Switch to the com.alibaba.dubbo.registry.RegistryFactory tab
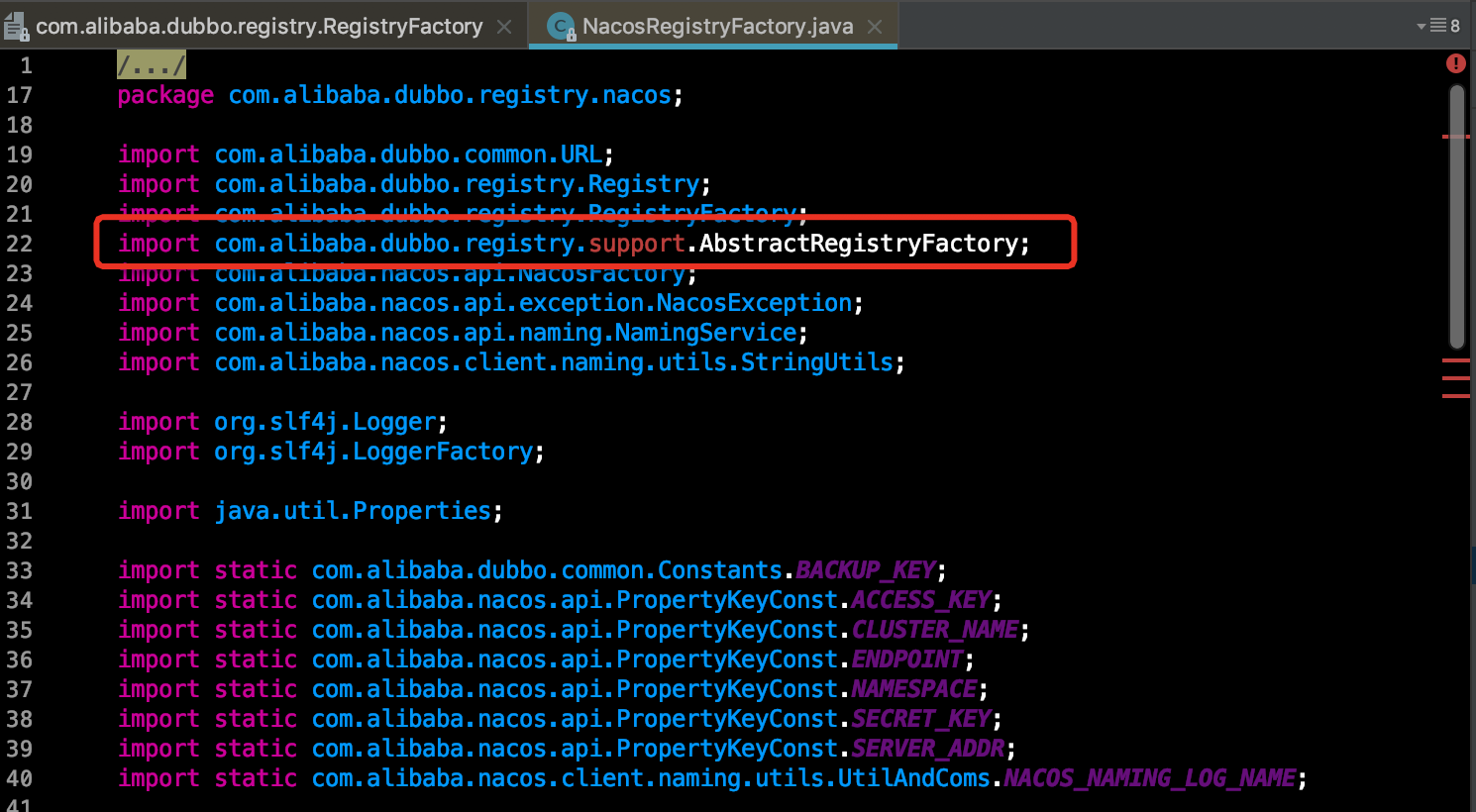This screenshot has width=1476, height=812. pos(260,27)
